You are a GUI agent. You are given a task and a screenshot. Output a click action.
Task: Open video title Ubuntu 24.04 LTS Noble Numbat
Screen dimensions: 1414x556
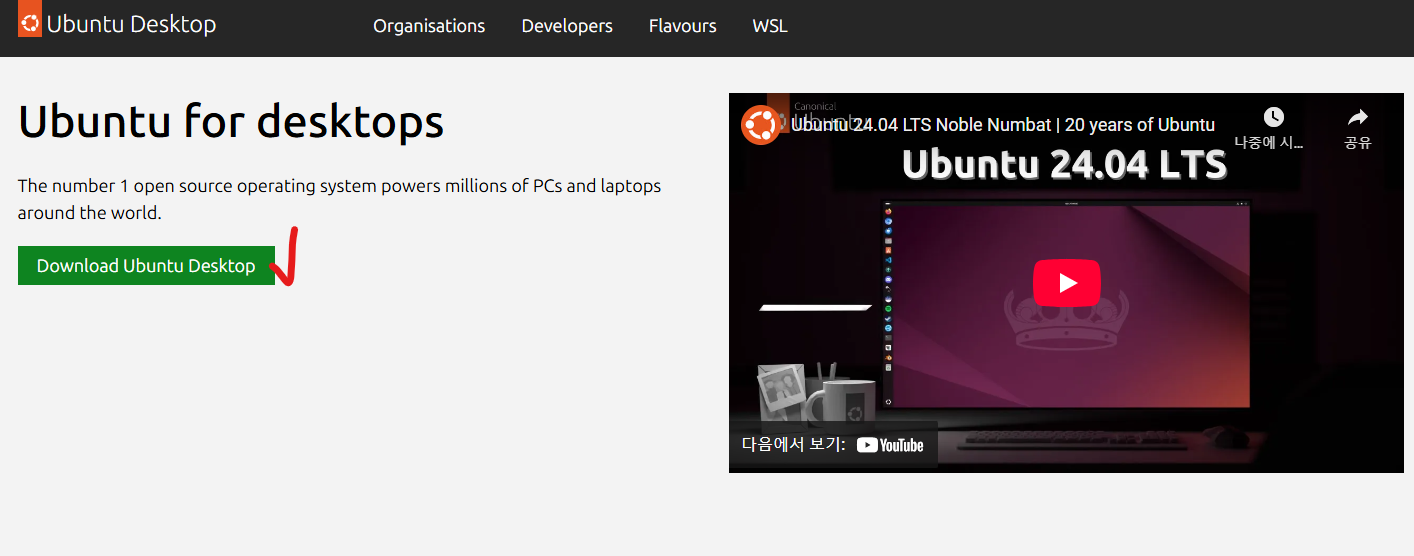[x=1003, y=125]
